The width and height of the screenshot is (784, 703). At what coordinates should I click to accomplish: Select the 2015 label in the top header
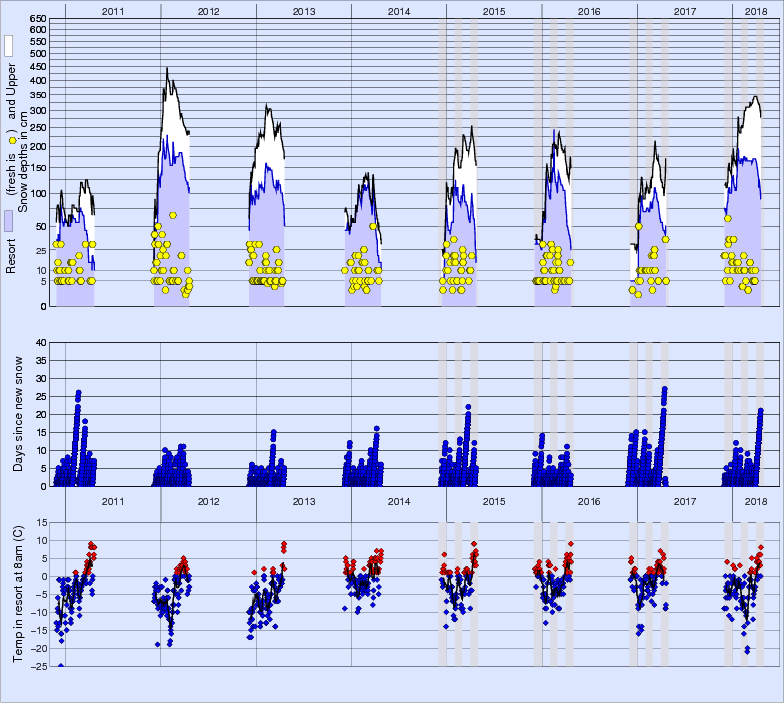pyautogui.click(x=494, y=10)
